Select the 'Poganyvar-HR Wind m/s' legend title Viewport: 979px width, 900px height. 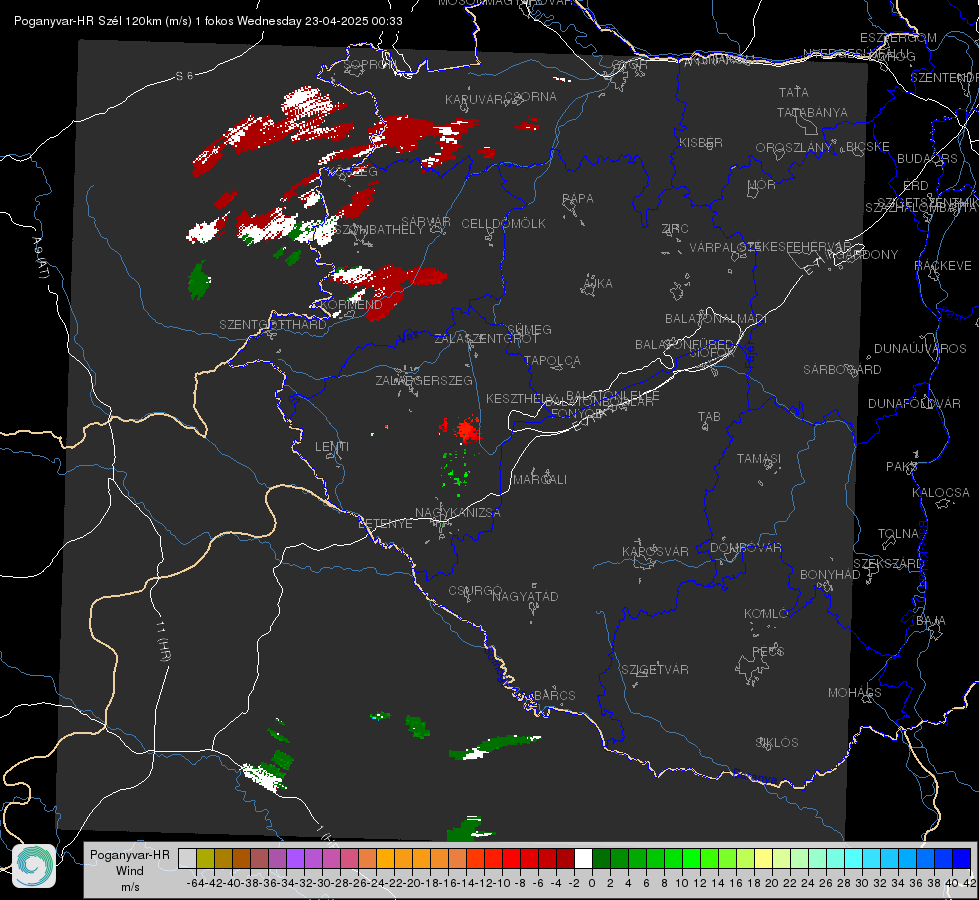(130, 871)
